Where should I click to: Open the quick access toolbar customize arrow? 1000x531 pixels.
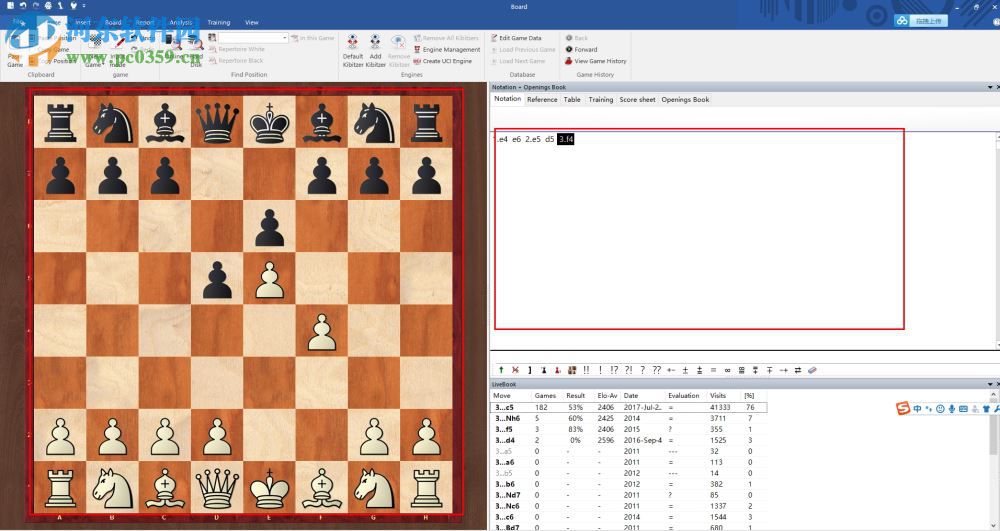pyautogui.click(x=84, y=6)
